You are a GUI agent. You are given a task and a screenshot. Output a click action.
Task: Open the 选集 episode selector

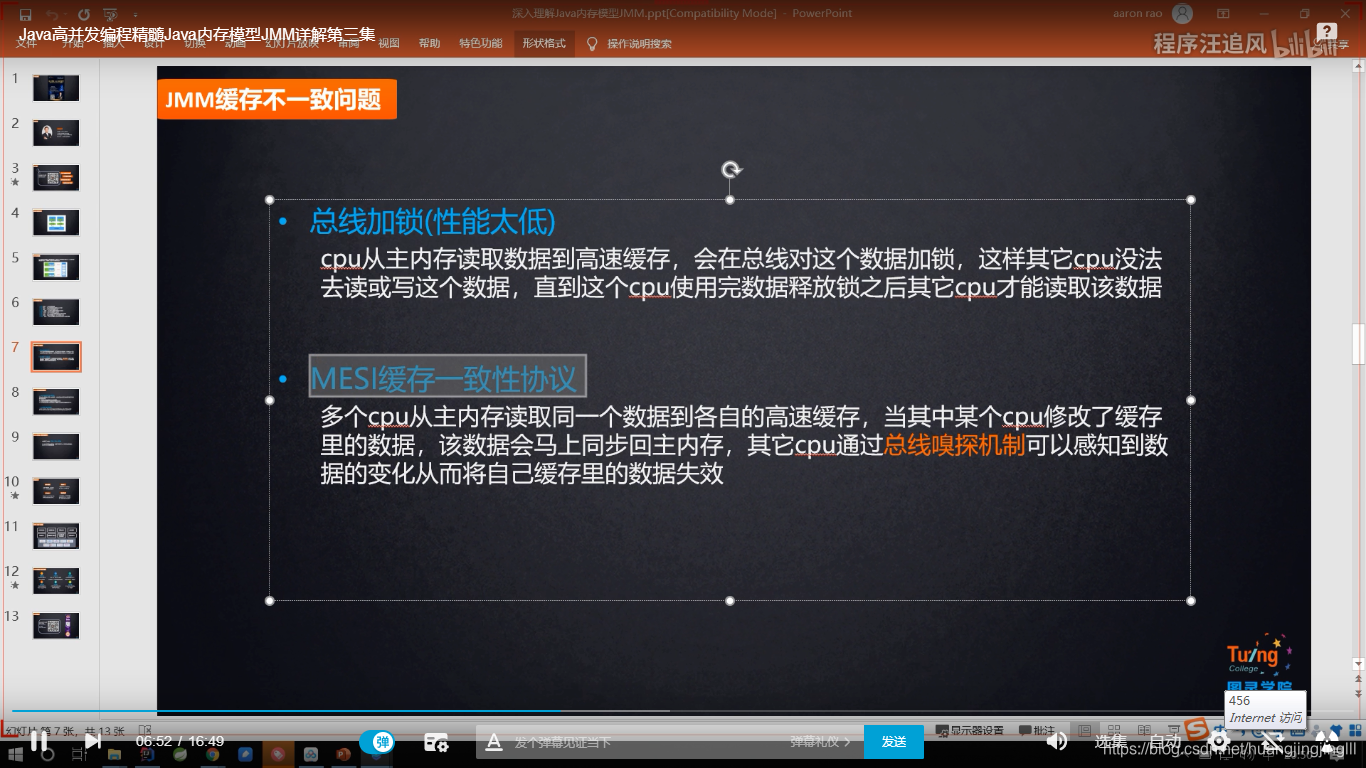click(x=1110, y=742)
